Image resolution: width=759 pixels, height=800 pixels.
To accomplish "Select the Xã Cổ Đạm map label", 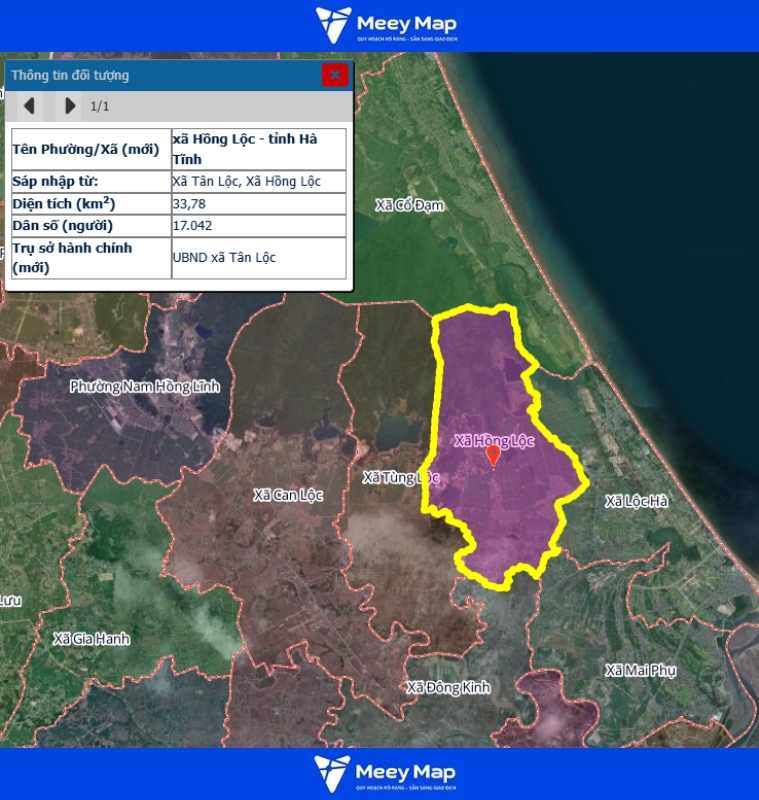I will pos(409,205).
